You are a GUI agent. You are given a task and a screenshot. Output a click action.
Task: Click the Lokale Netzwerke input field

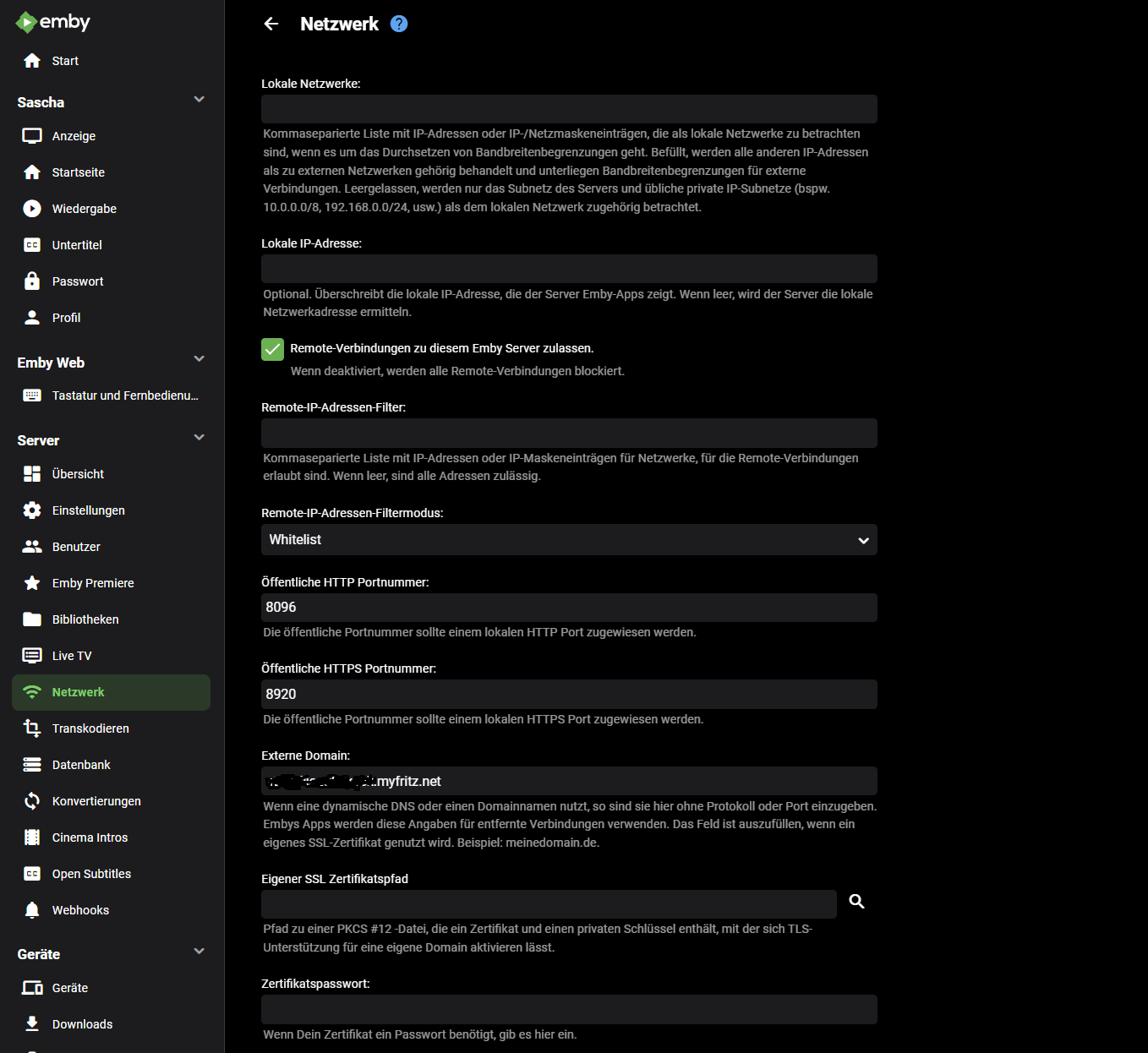(x=569, y=109)
